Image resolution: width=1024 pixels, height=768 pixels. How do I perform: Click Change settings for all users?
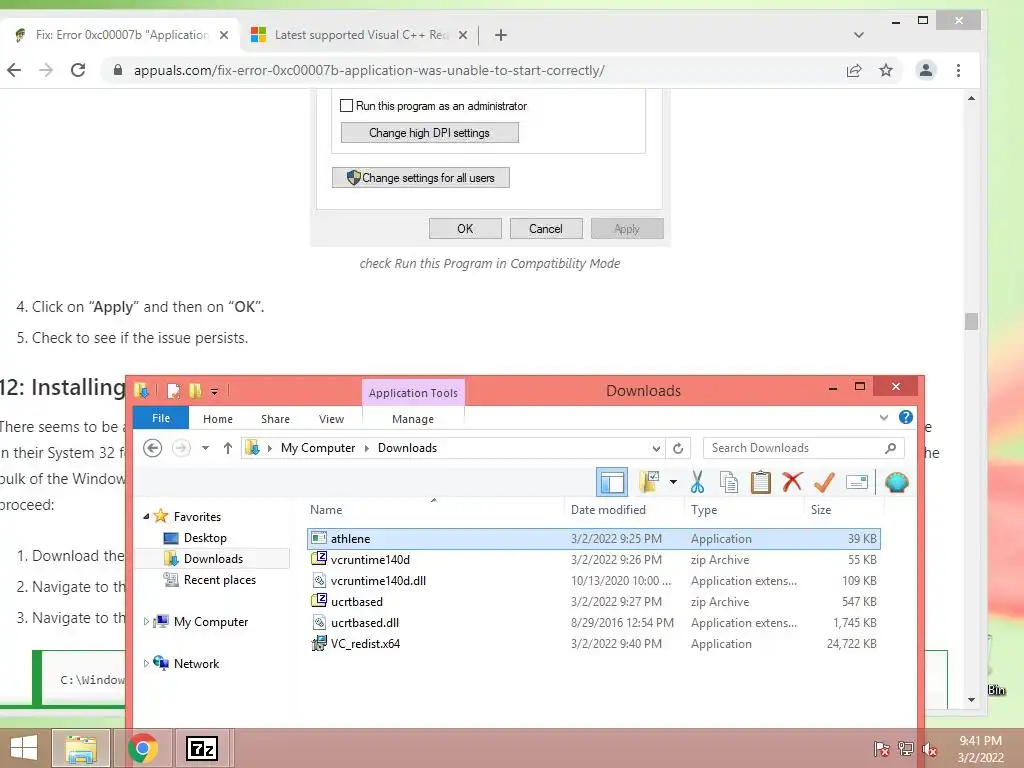(x=421, y=178)
